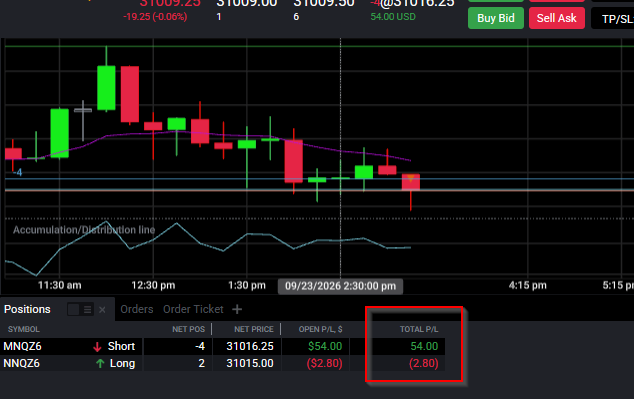The height and width of the screenshot is (399, 634).
Task: Click the orange marker on the last candle
Action: [x=410, y=178]
